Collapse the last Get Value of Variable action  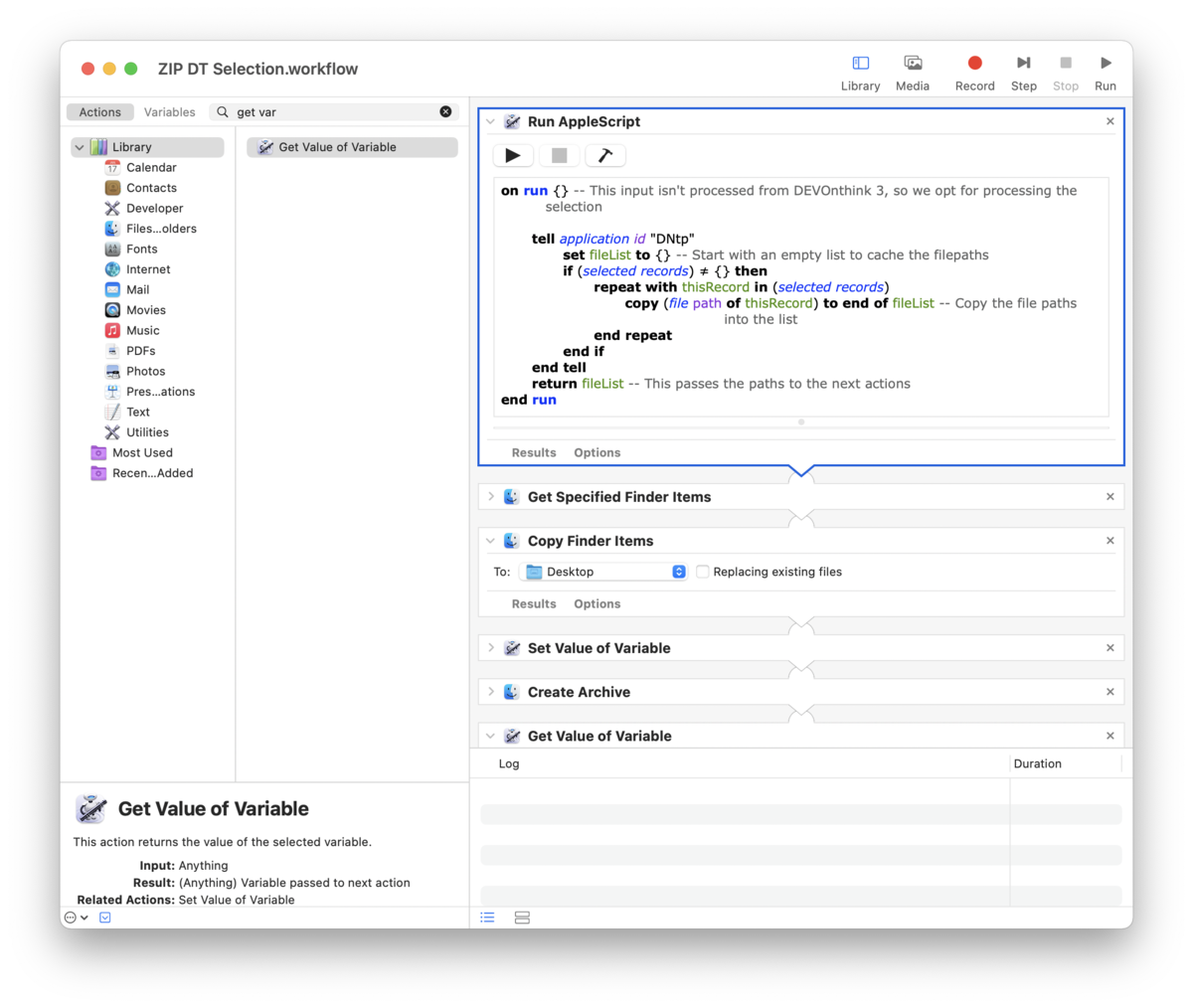click(x=490, y=736)
